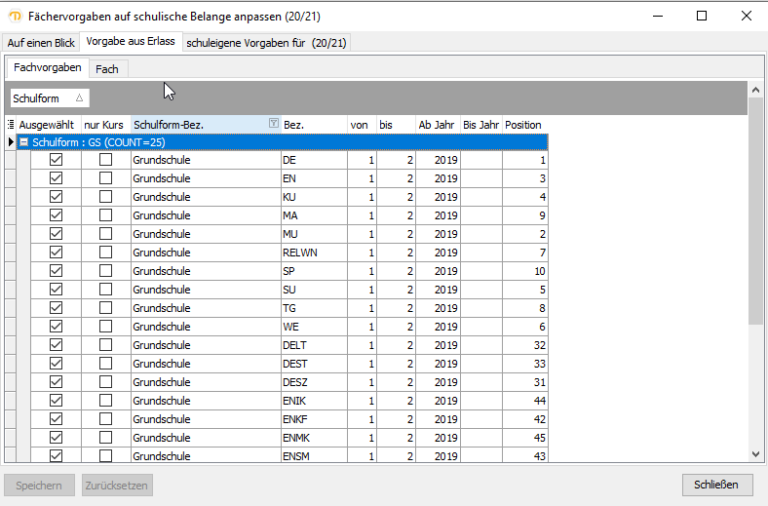This screenshot has width=768, height=506.
Task: Sort by the Position column header
Action: (x=524, y=125)
